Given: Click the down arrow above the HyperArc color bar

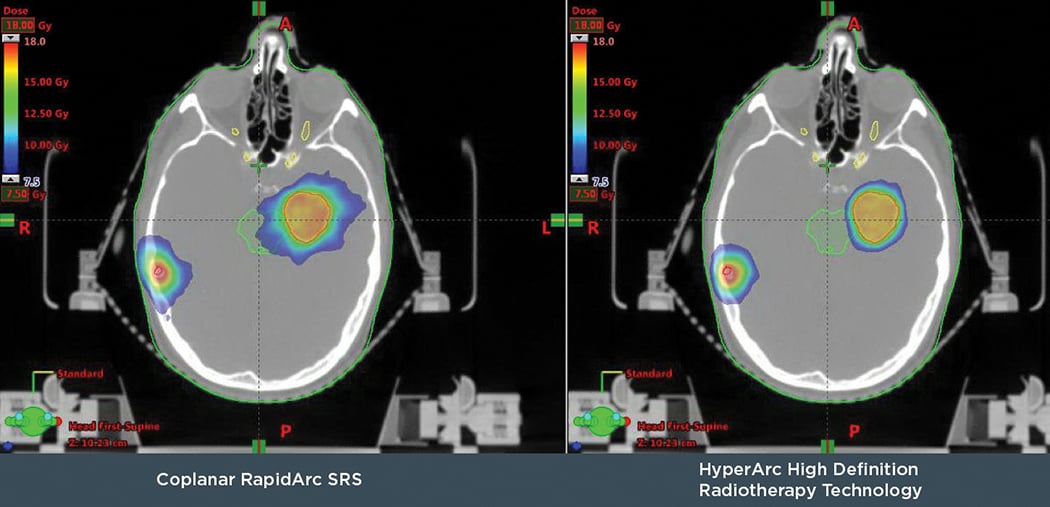Looking at the screenshot, I should (579, 38).
